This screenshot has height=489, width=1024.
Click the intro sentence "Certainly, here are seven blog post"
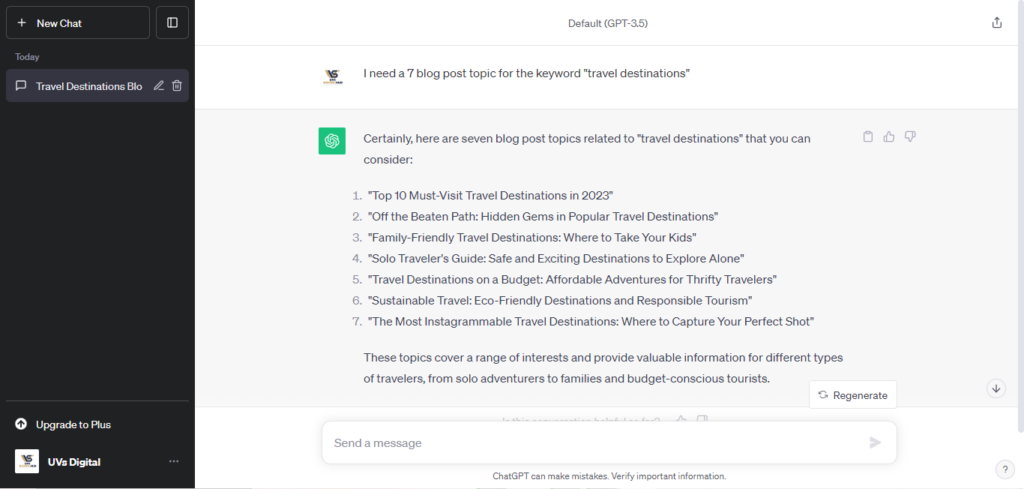coord(587,149)
